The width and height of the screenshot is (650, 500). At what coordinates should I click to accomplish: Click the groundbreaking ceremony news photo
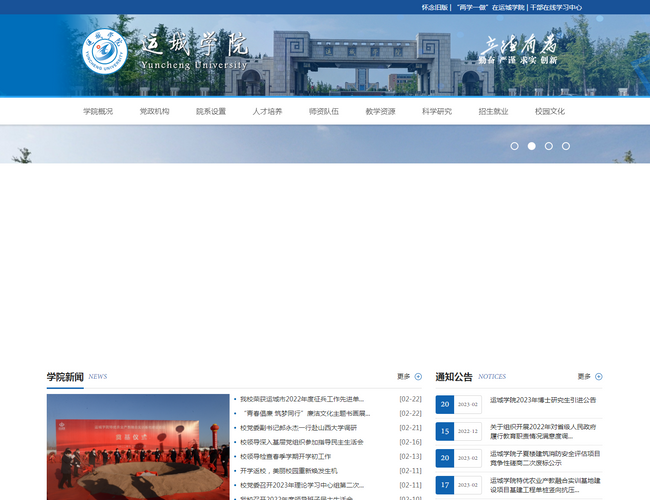coord(138,446)
